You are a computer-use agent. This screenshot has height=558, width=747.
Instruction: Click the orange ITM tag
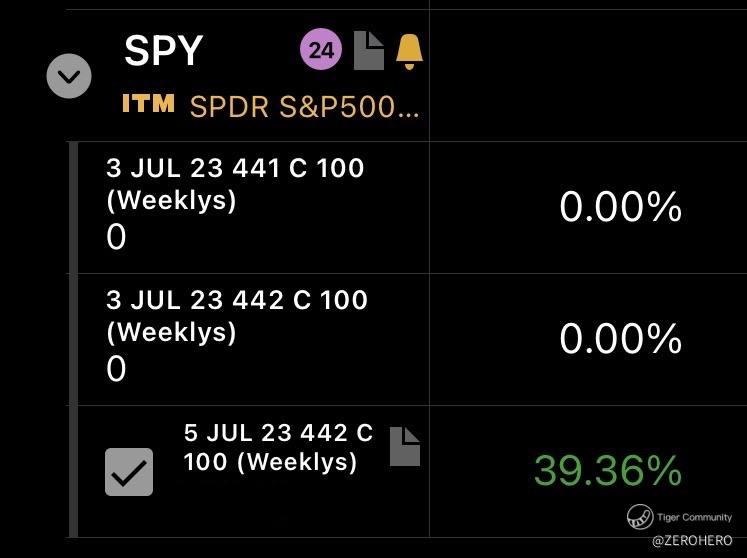click(x=148, y=103)
